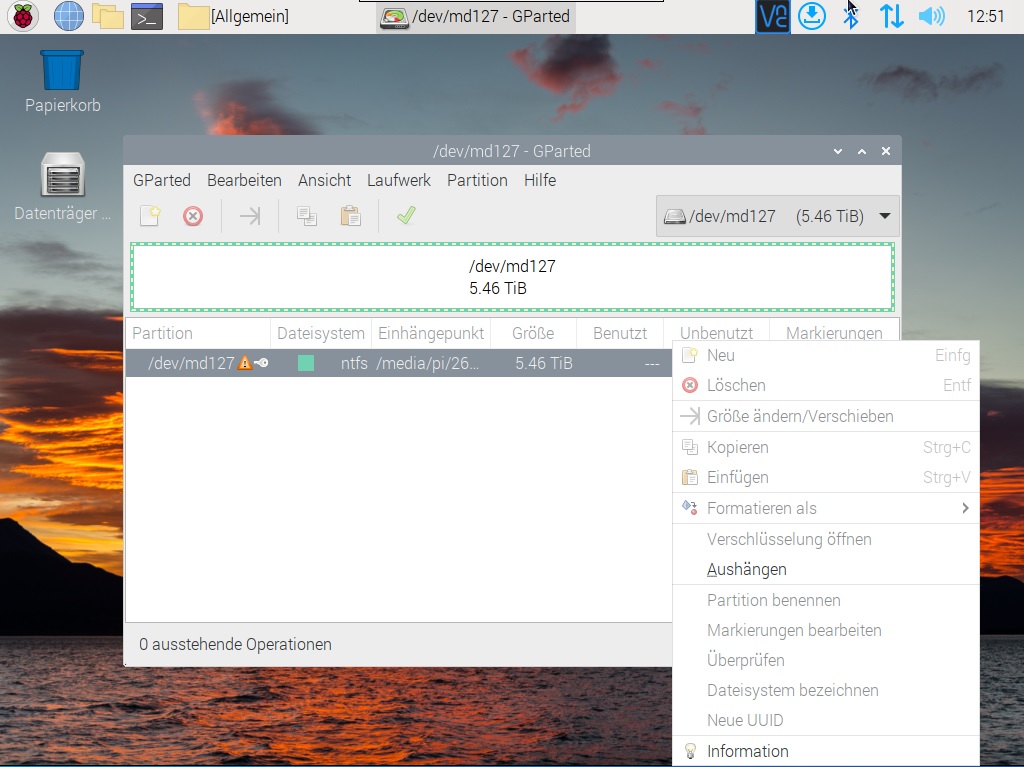Viewport: 1024px width, 767px height.
Task: Choose Markierungen bearbeiten in context menu
Action: point(826,630)
